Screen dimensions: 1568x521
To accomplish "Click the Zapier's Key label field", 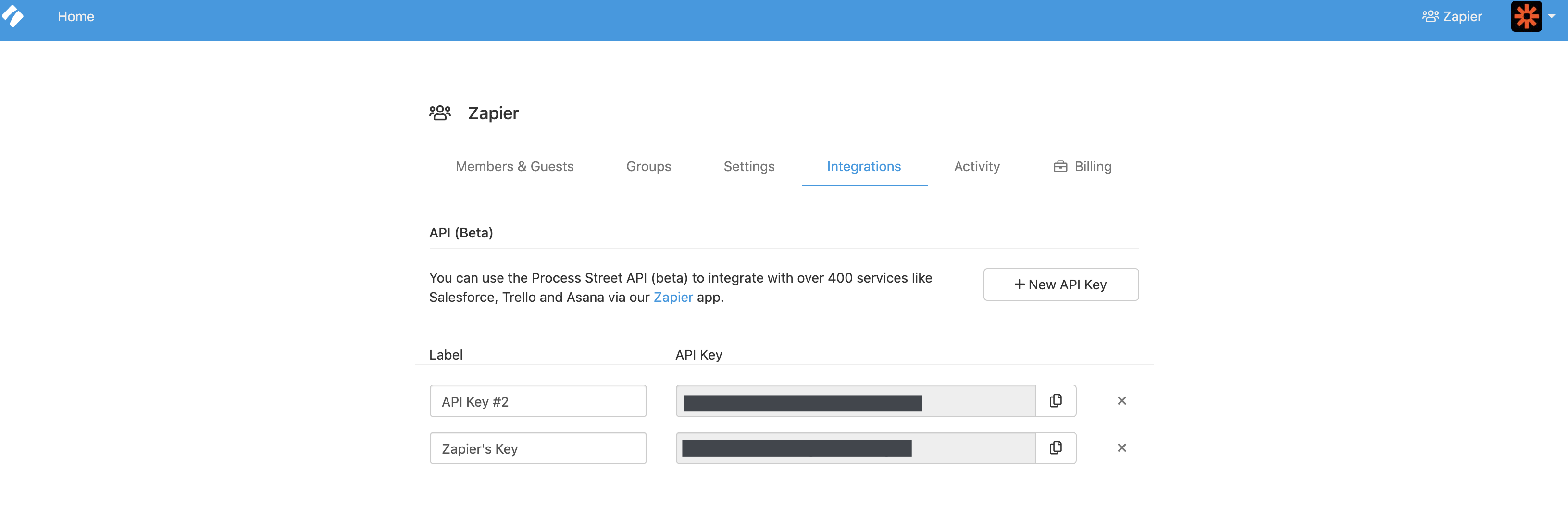I will coord(537,448).
